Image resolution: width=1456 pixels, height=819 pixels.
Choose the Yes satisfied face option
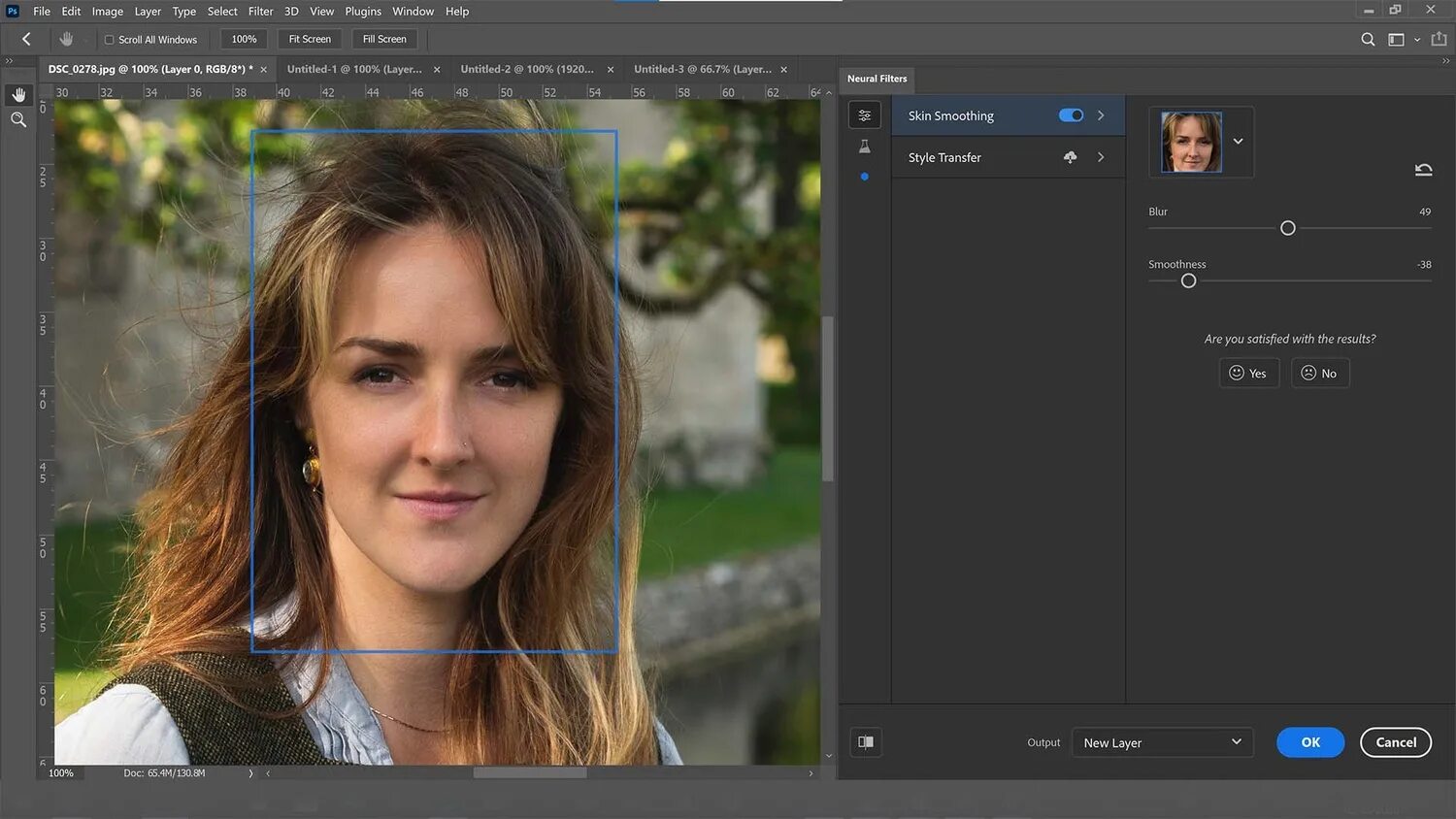point(1248,374)
